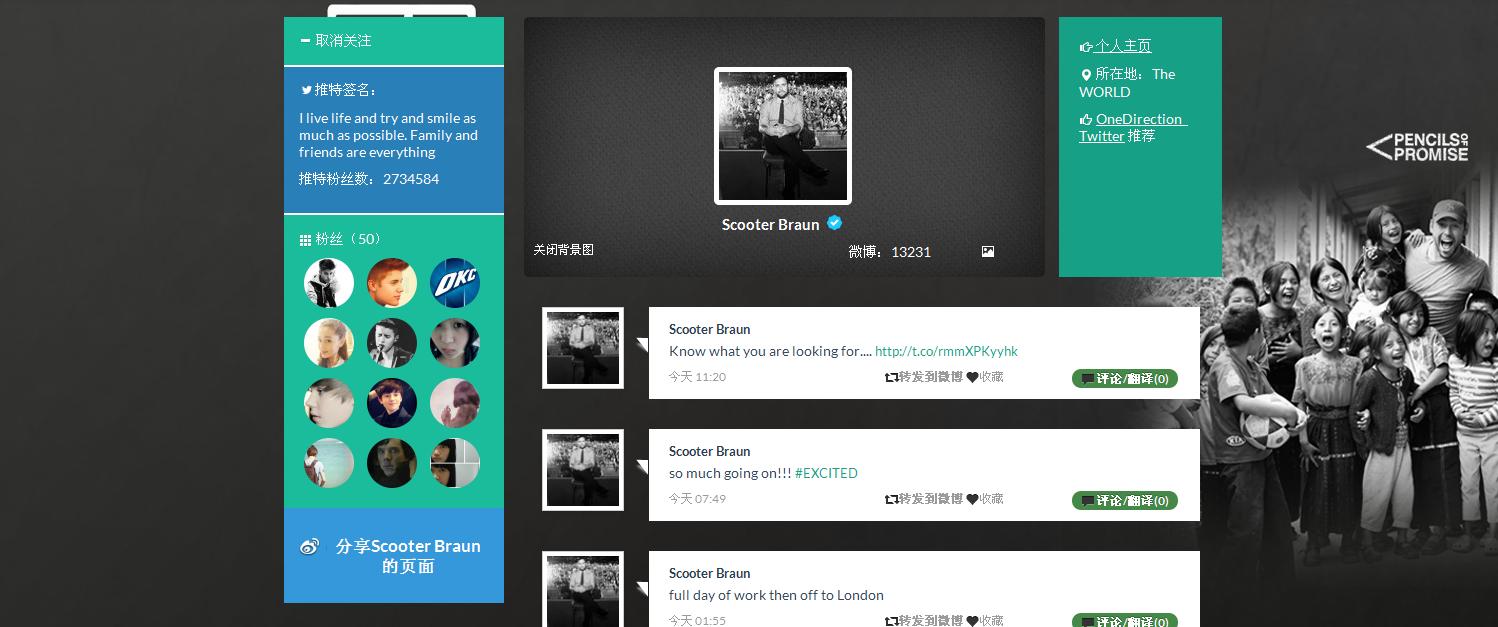
Task: Click the Scooter Braun name under the profile photo
Action: coord(770,224)
